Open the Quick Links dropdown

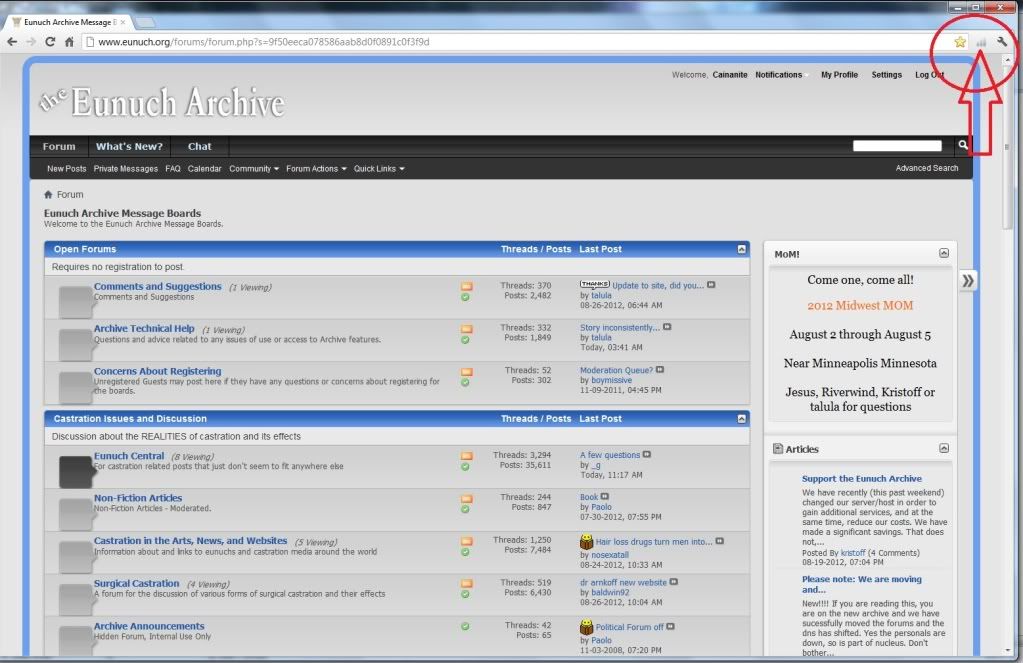tap(379, 169)
